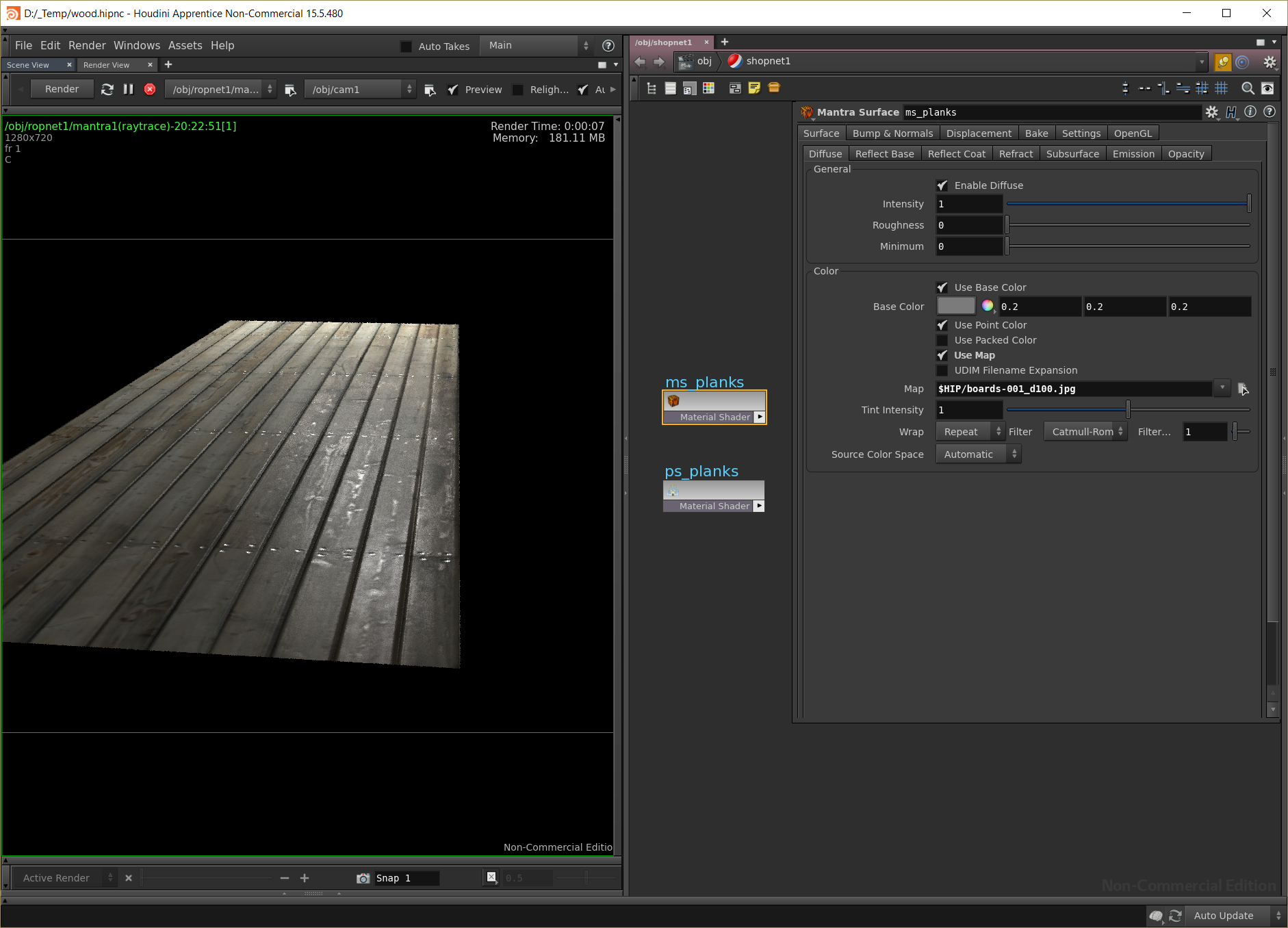Switch the network editor to list mode

[671, 88]
